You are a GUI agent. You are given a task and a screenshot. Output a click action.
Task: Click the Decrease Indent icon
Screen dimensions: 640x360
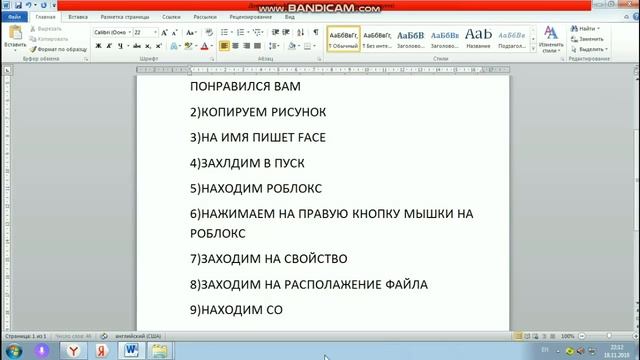(x=276, y=33)
